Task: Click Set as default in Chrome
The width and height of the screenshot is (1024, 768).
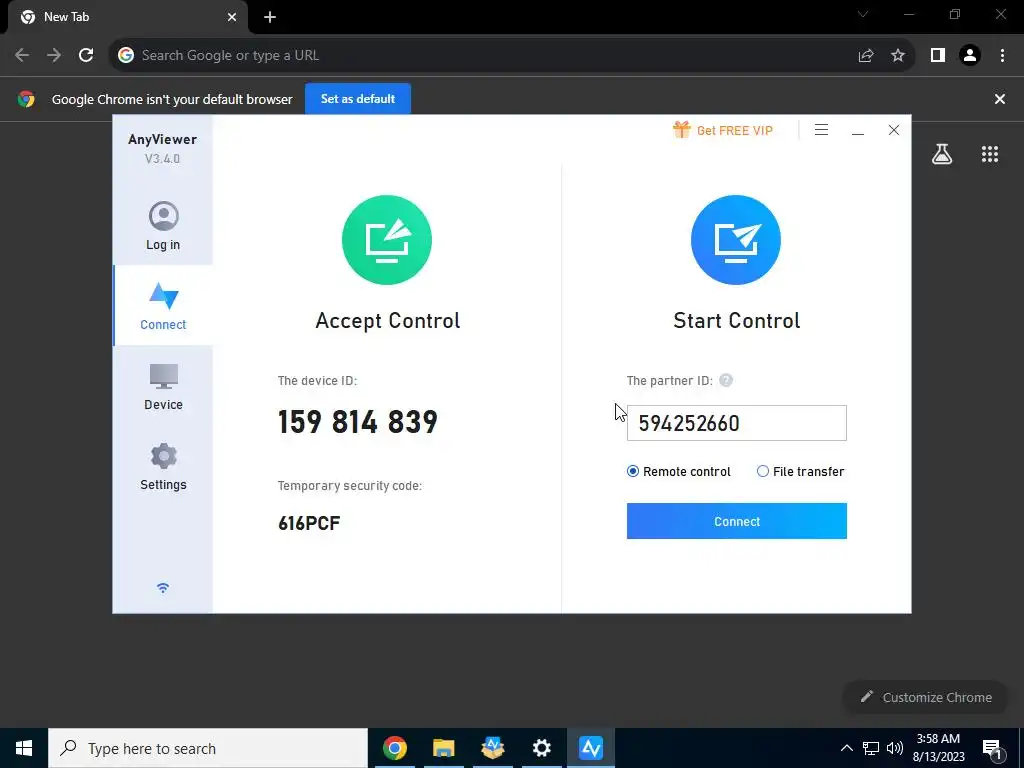Action: coord(358,99)
